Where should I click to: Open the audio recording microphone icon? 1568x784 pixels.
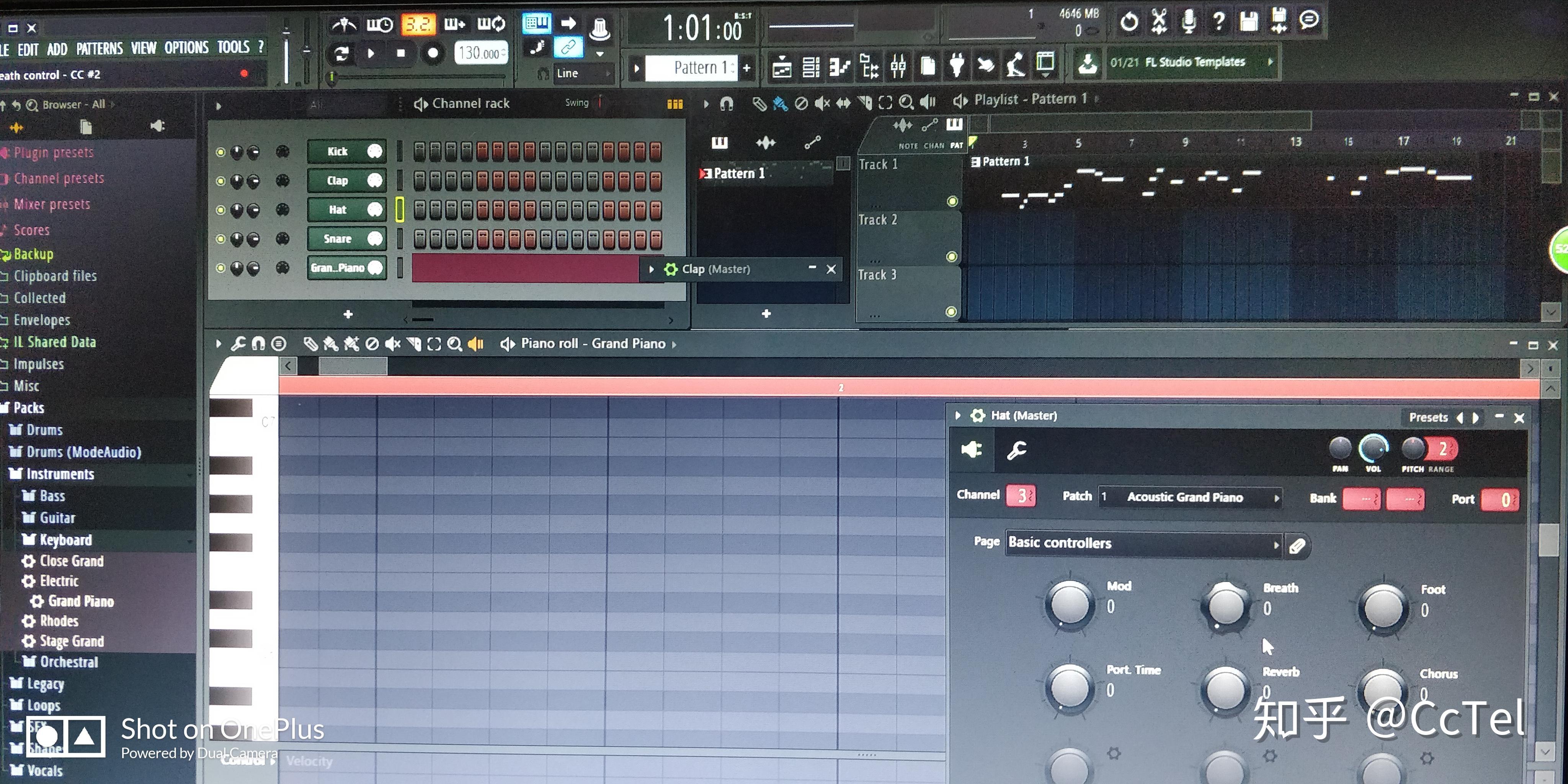(1188, 22)
